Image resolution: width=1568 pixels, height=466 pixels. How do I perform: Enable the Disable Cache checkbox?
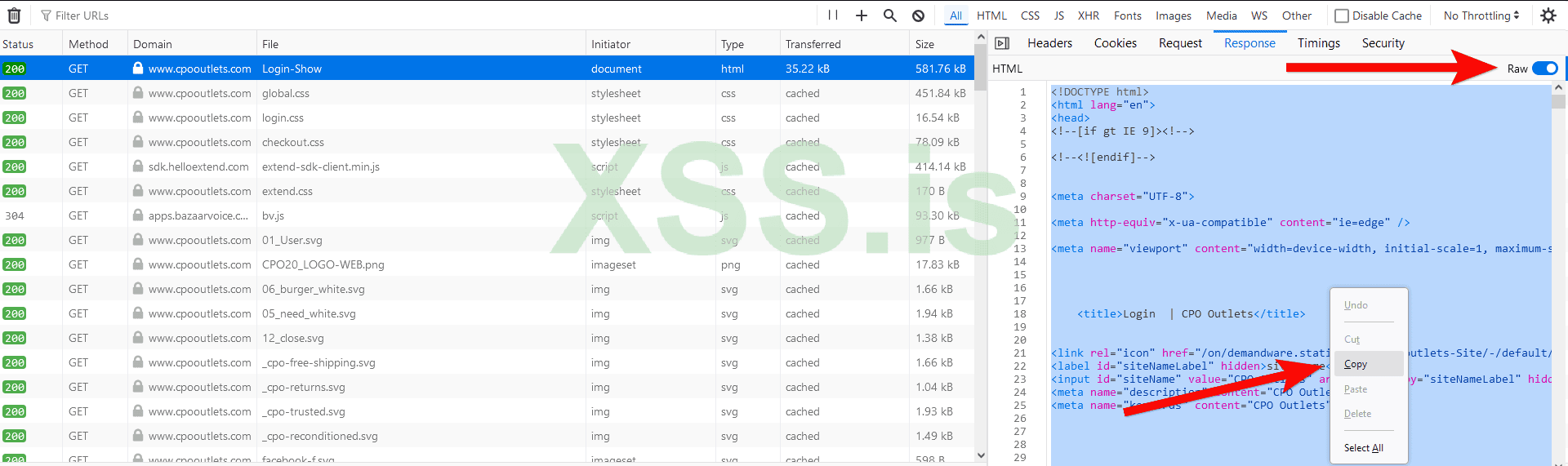point(1341,16)
